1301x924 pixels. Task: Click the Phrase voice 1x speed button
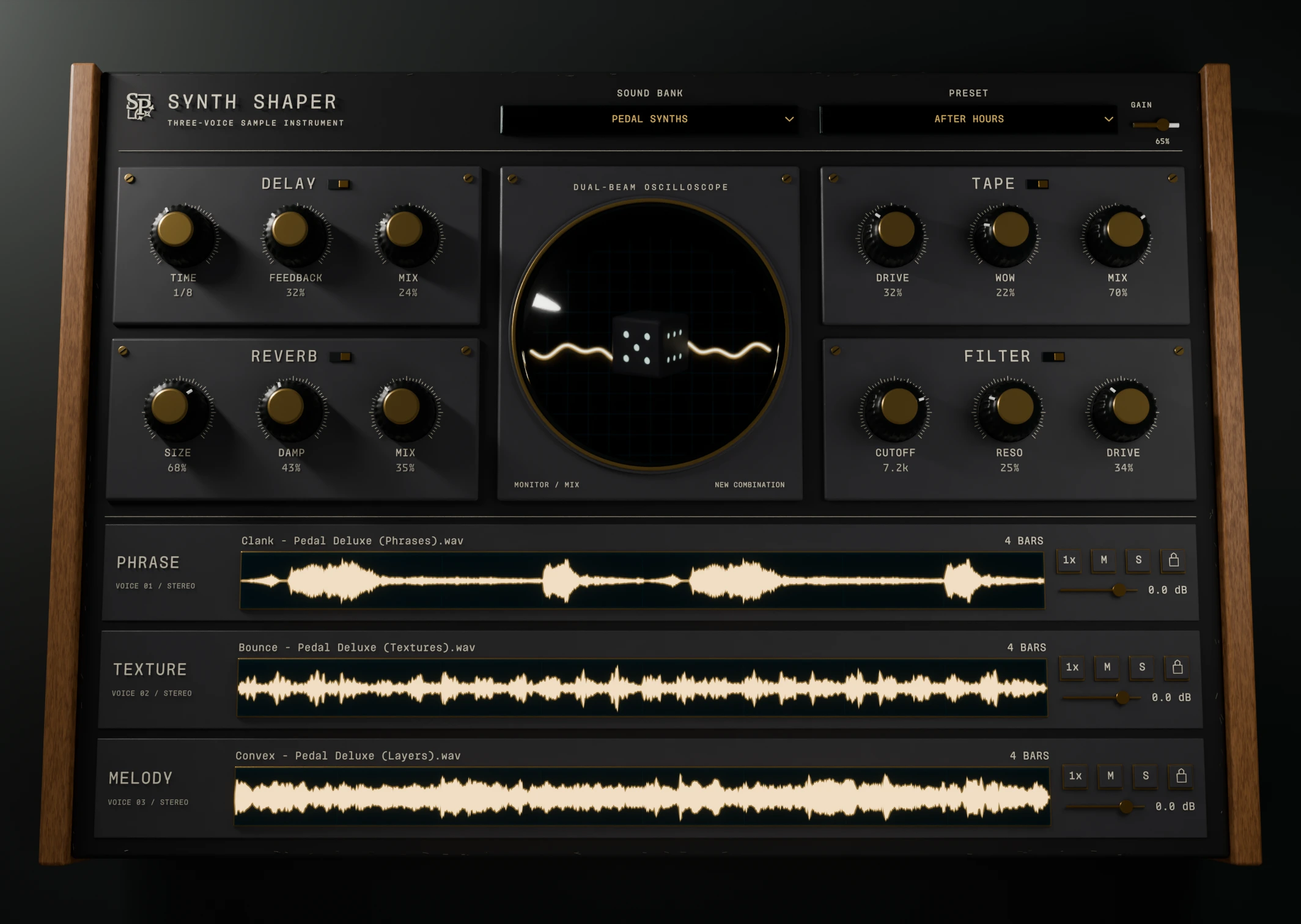pos(1069,560)
